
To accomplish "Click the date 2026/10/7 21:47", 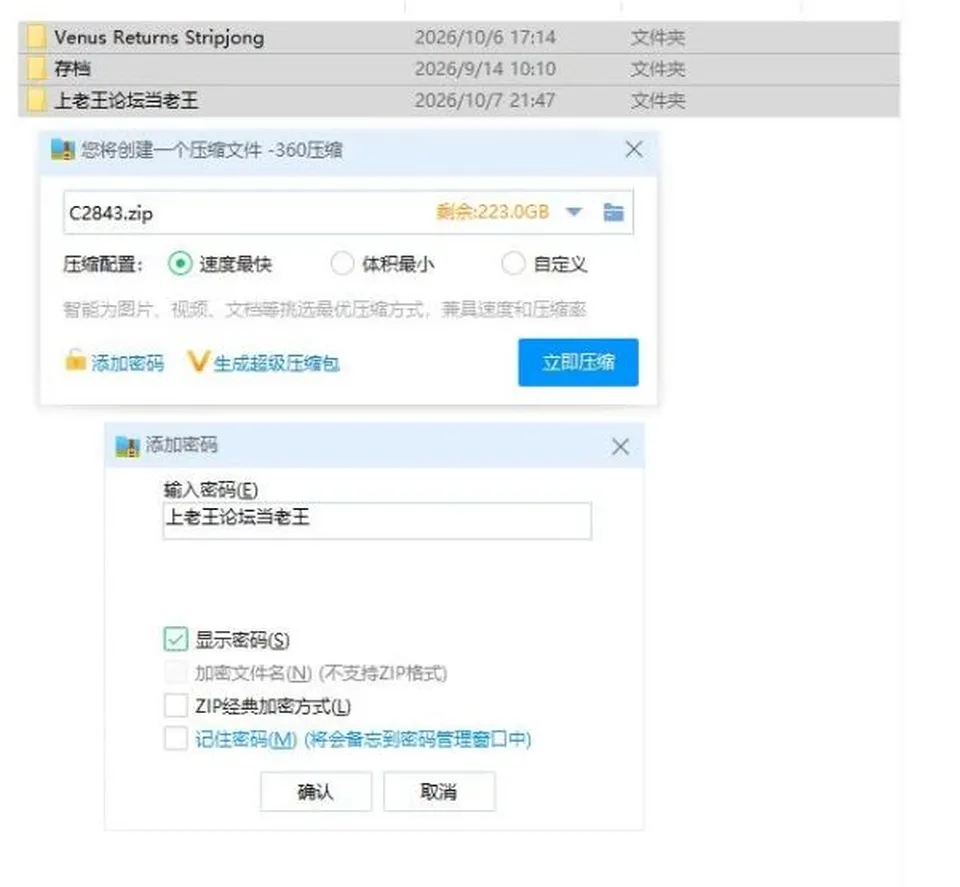I will click(x=485, y=100).
